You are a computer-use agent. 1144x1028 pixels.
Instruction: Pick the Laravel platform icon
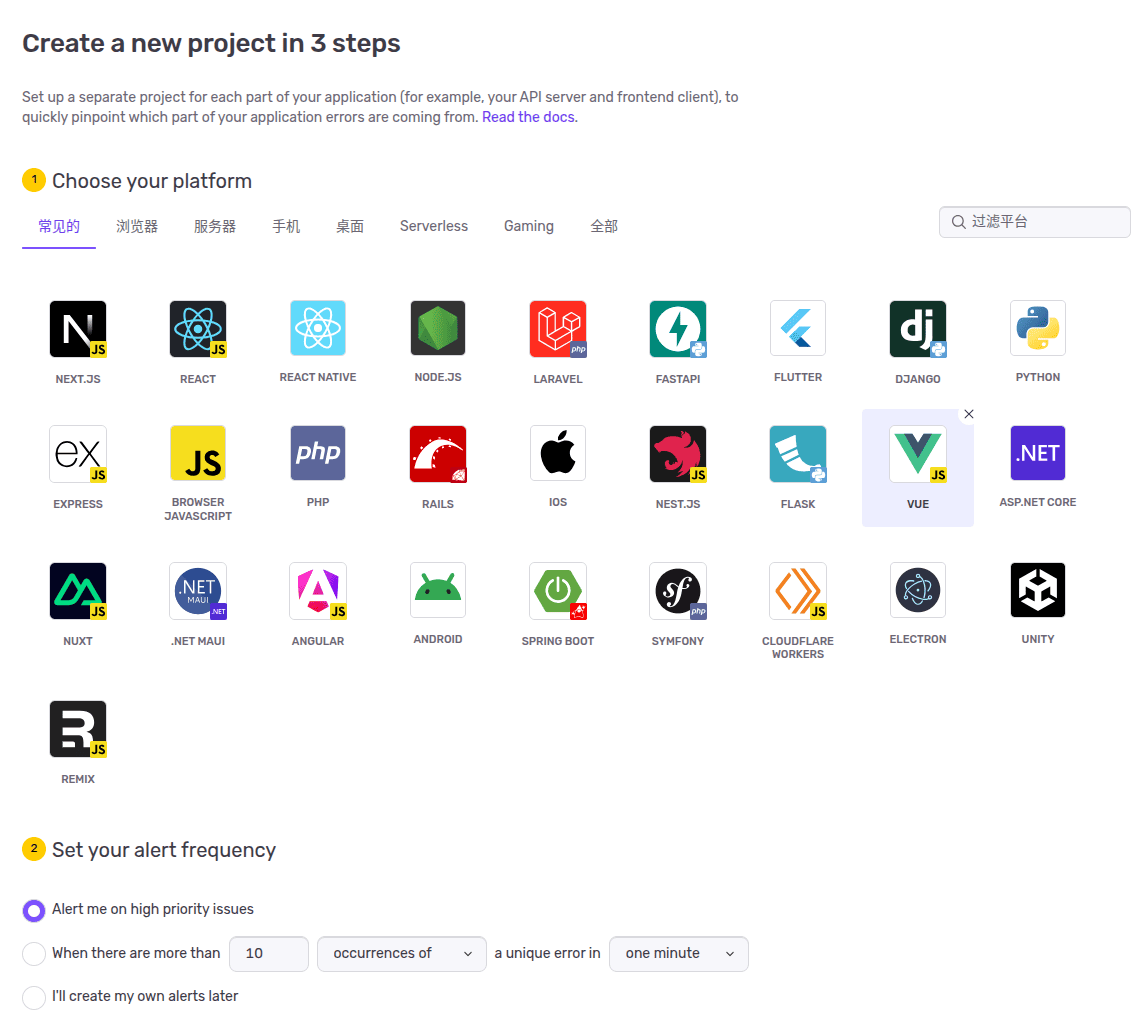coord(558,329)
